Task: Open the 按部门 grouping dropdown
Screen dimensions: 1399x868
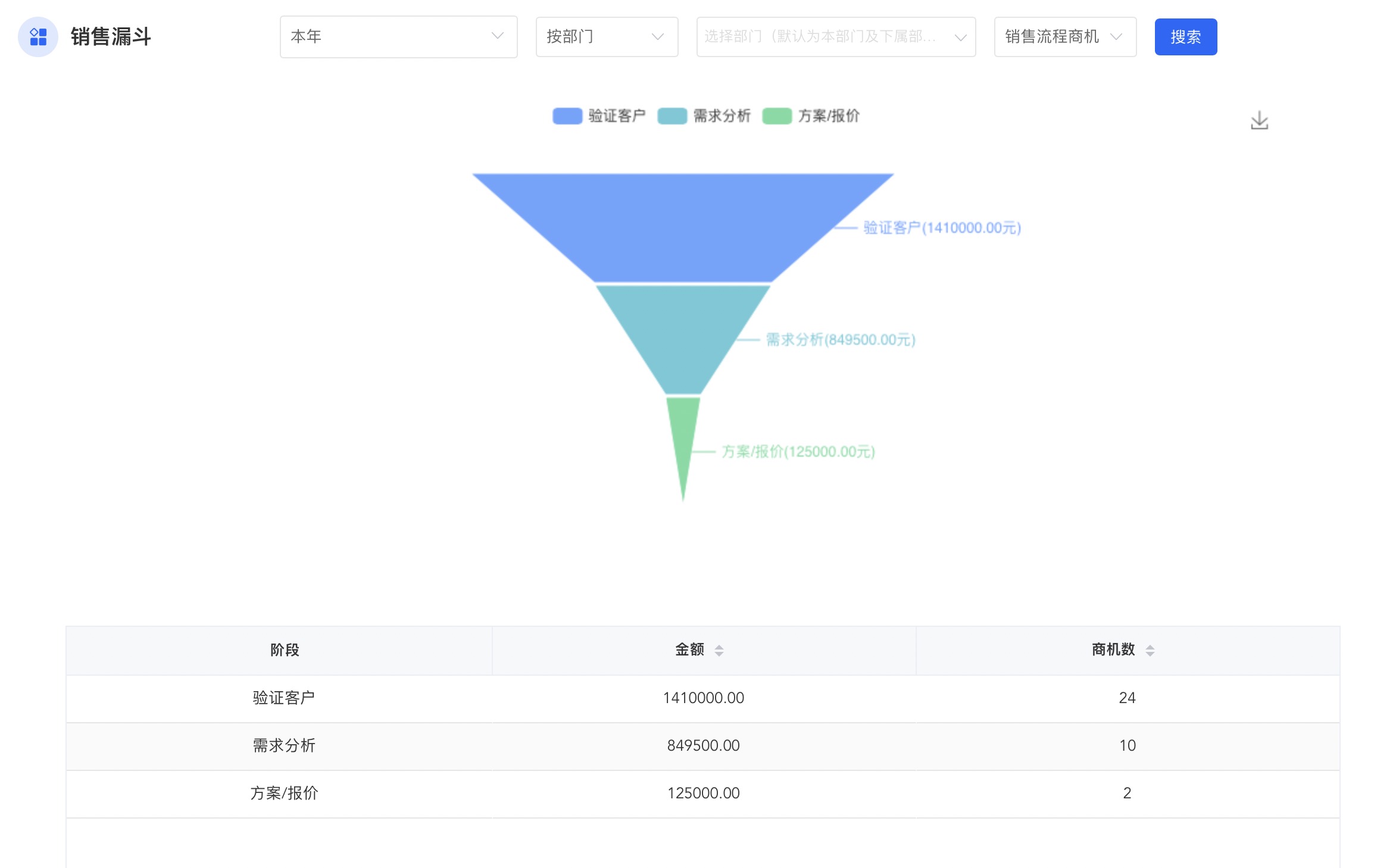Action: [606, 37]
